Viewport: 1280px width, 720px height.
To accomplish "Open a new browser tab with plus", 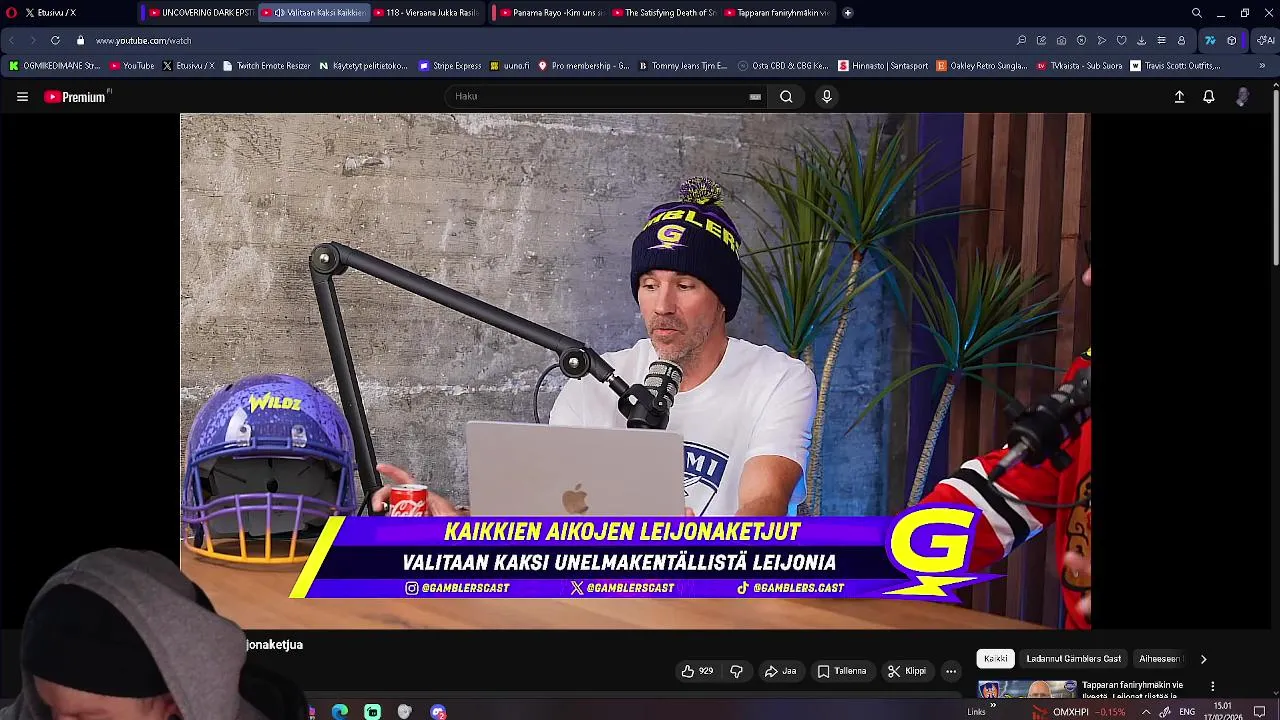I will [x=847, y=13].
